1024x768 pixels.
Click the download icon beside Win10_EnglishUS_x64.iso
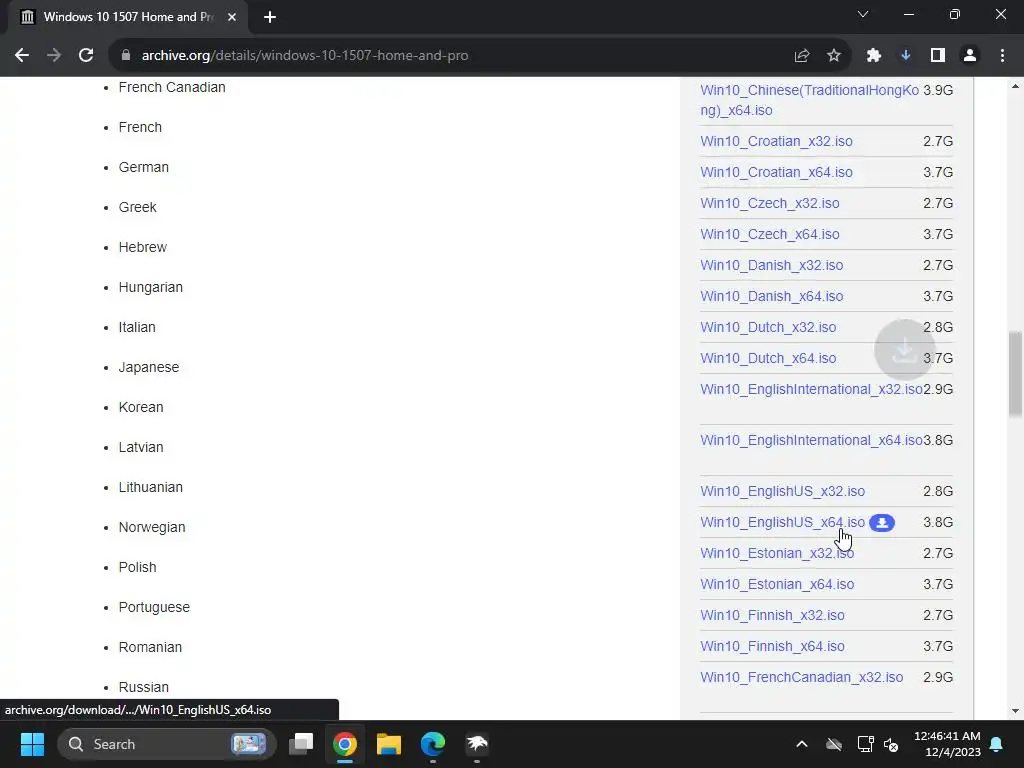(882, 522)
